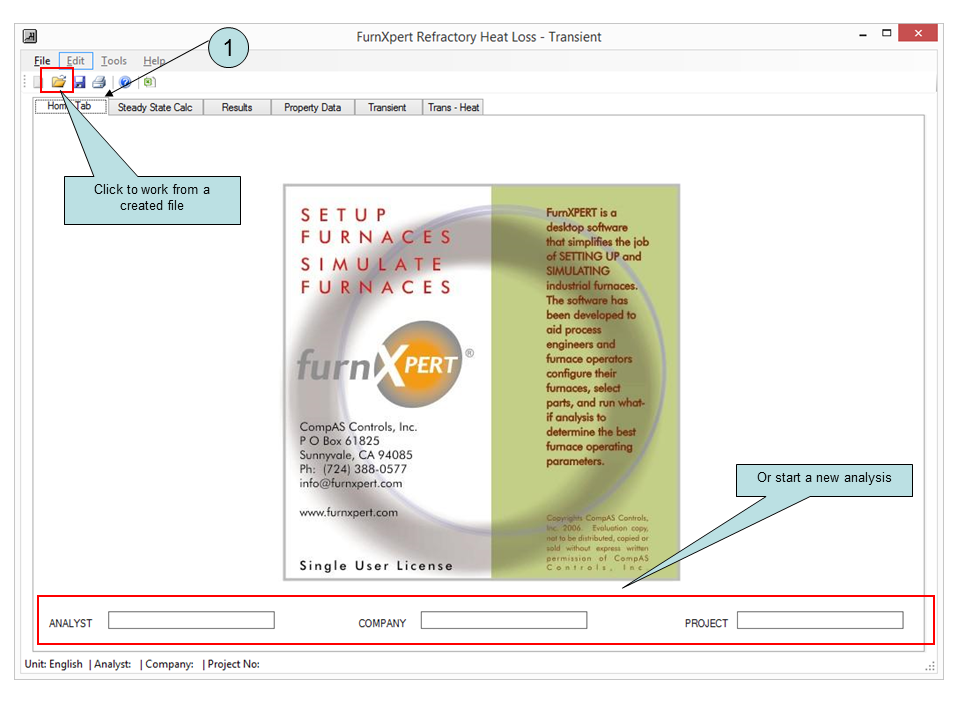Click the furnXPERT splash logo
Viewport: 960px width, 720px height.
pos(384,364)
